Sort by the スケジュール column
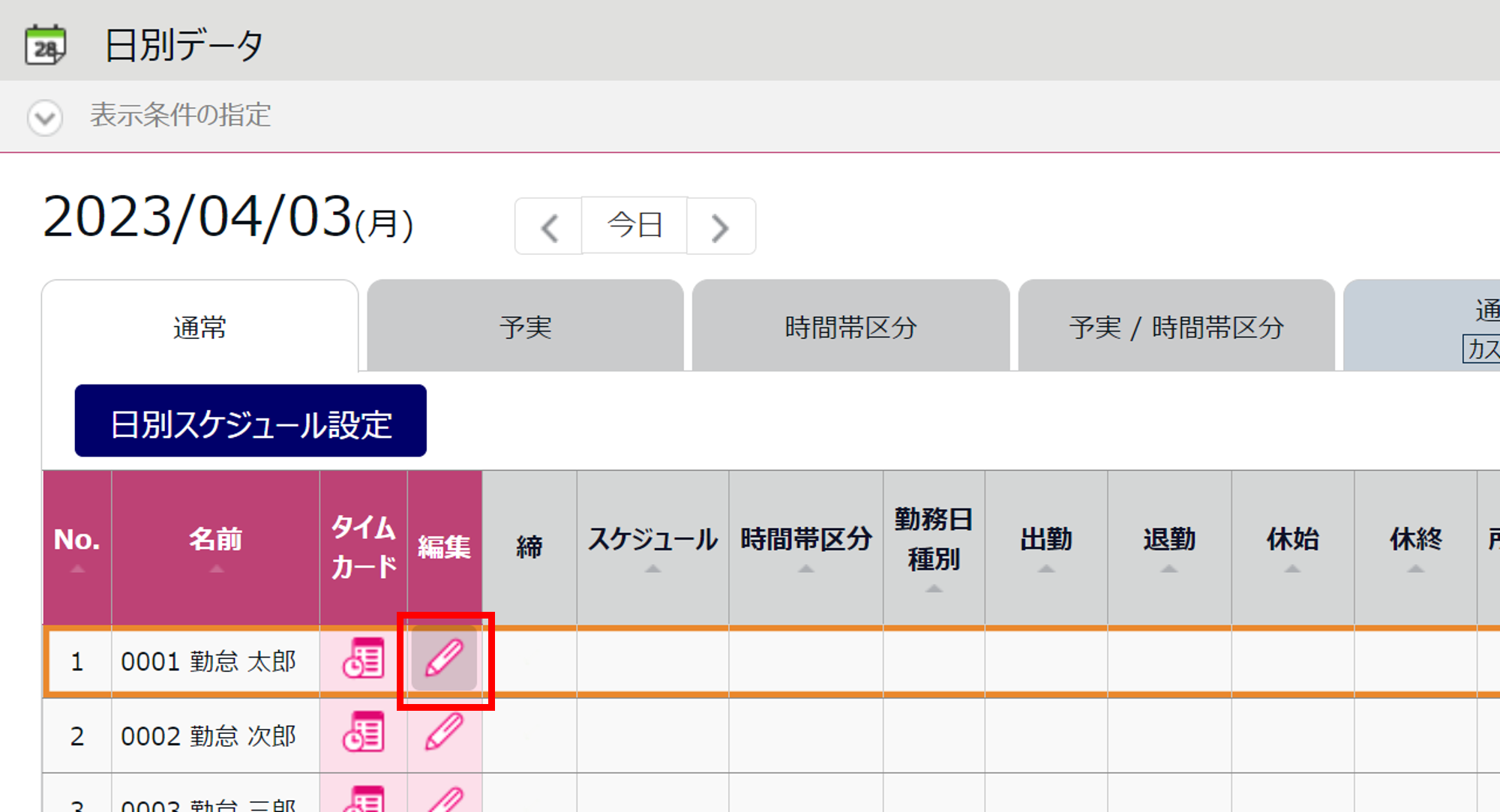Viewport: 1500px width, 812px height. click(x=652, y=547)
